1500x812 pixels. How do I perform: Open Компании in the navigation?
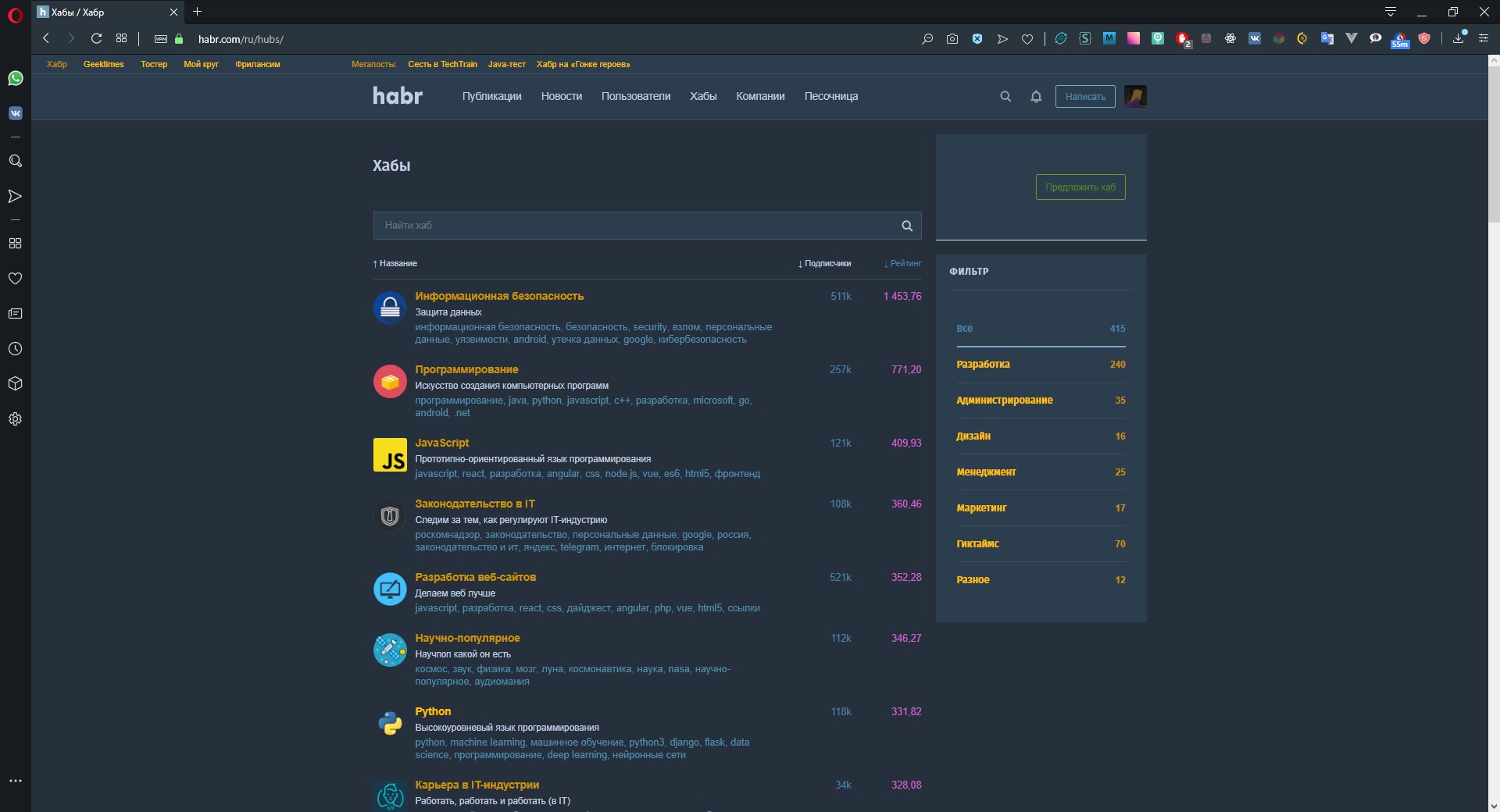tap(760, 96)
